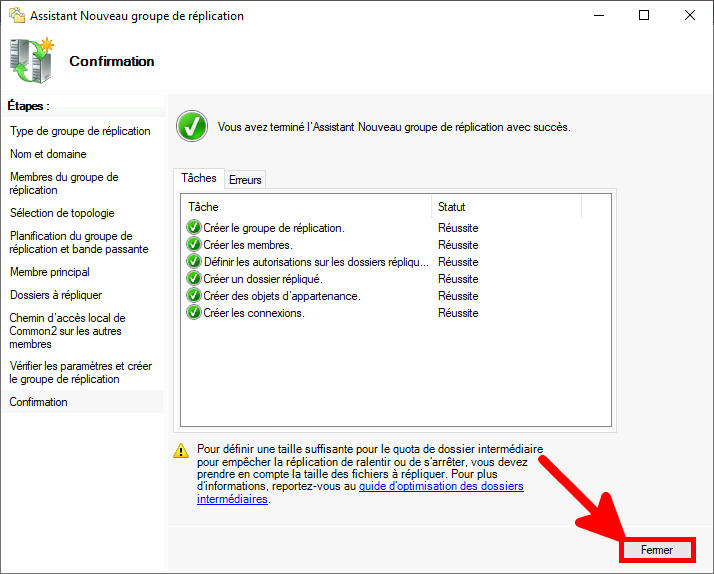Viewport: 714px width, 574px height.
Task: Click check icon beside Définir les autorisations
Action: point(194,261)
